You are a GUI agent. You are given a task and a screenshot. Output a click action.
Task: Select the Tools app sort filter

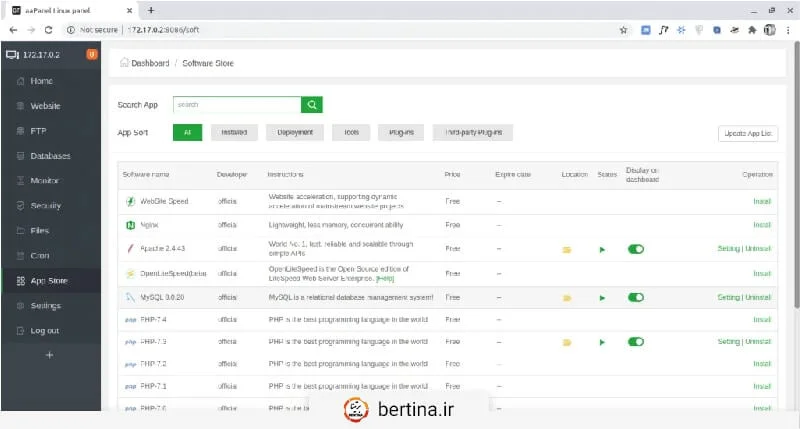click(x=351, y=133)
